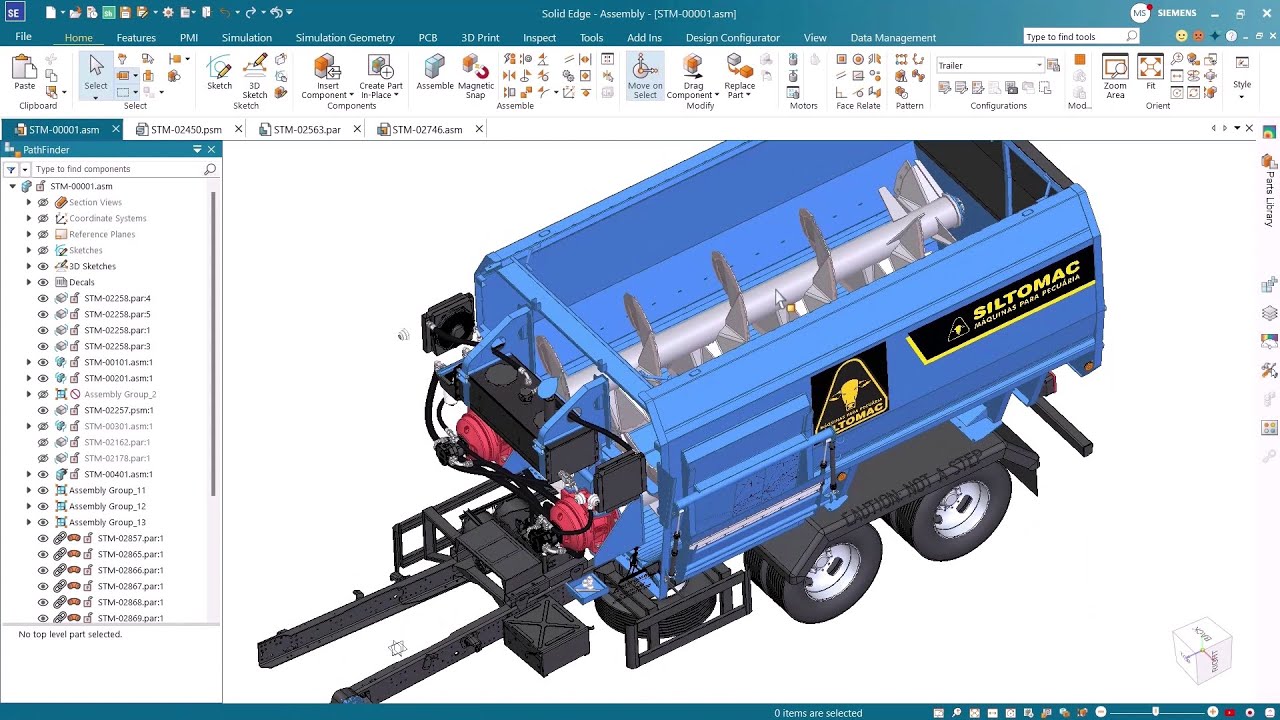The image size is (1280, 720).
Task: Collapse the STM-00001.asm root node
Action: click(13, 186)
